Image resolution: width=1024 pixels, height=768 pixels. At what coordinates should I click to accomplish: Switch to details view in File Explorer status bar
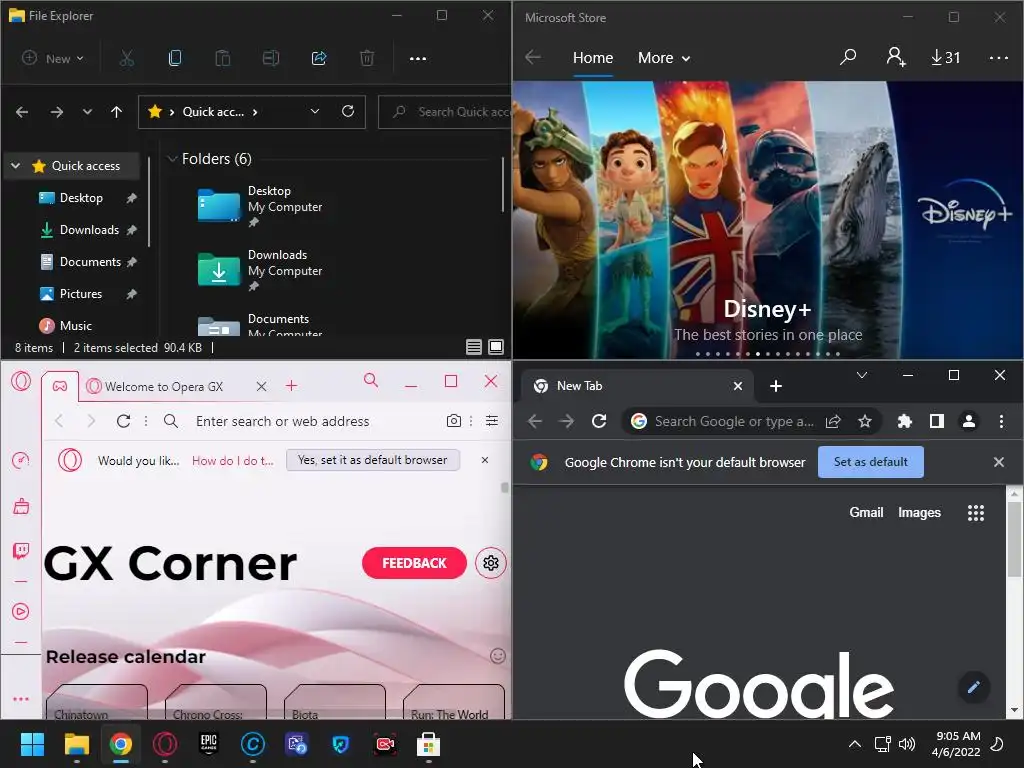(x=474, y=347)
